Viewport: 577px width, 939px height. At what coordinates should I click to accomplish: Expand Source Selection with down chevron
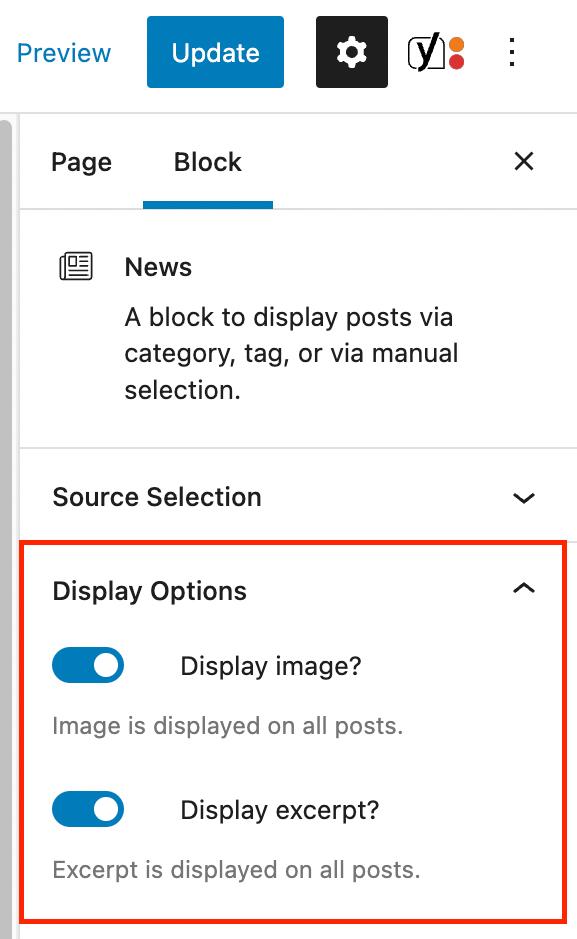pyautogui.click(x=524, y=498)
